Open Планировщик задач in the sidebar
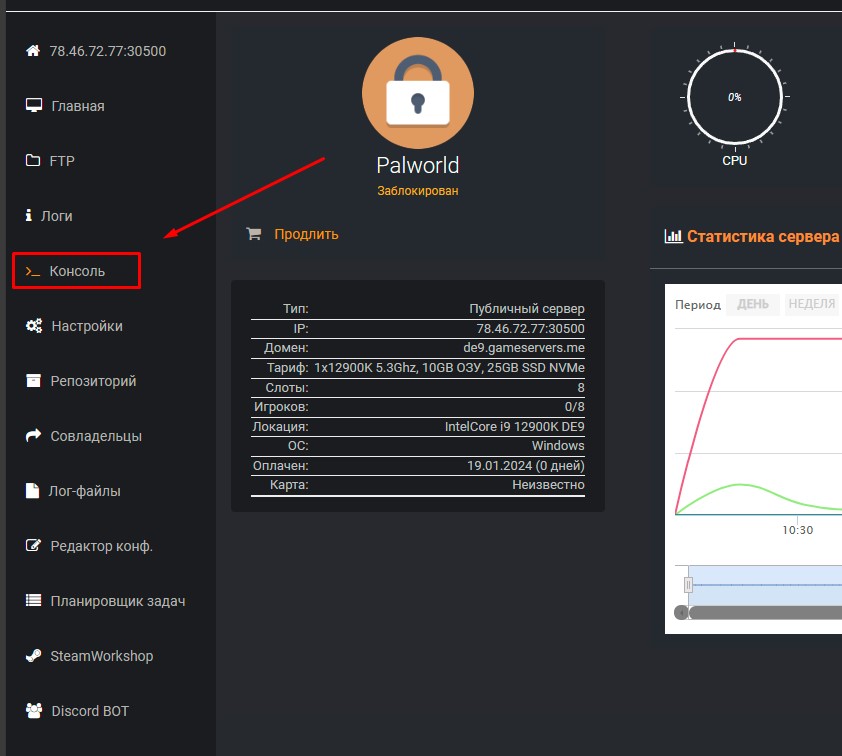This screenshot has width=842, height=756. [x=117, y=601]
